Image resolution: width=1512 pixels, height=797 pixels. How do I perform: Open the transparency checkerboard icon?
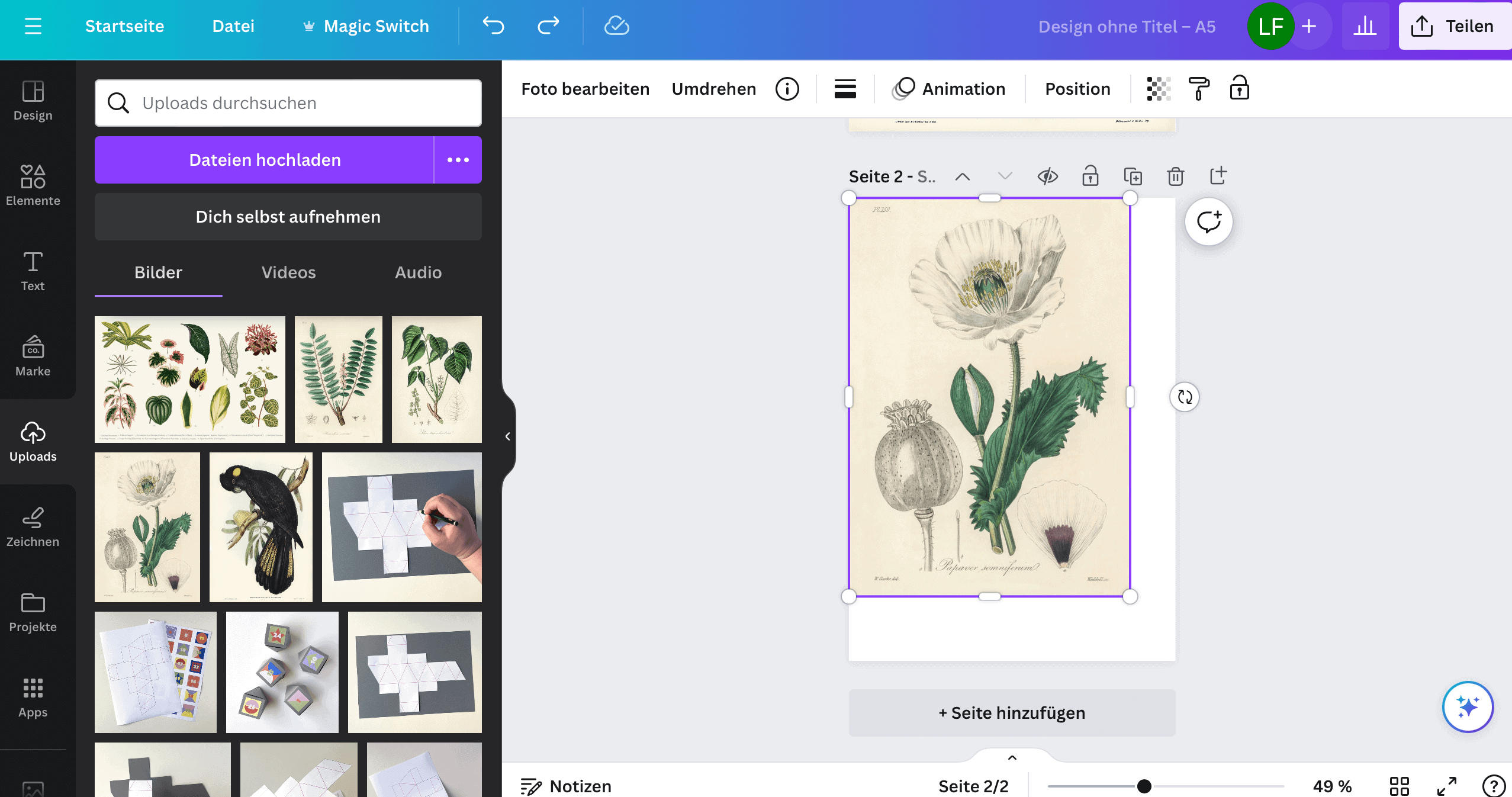coord(1158,89)
